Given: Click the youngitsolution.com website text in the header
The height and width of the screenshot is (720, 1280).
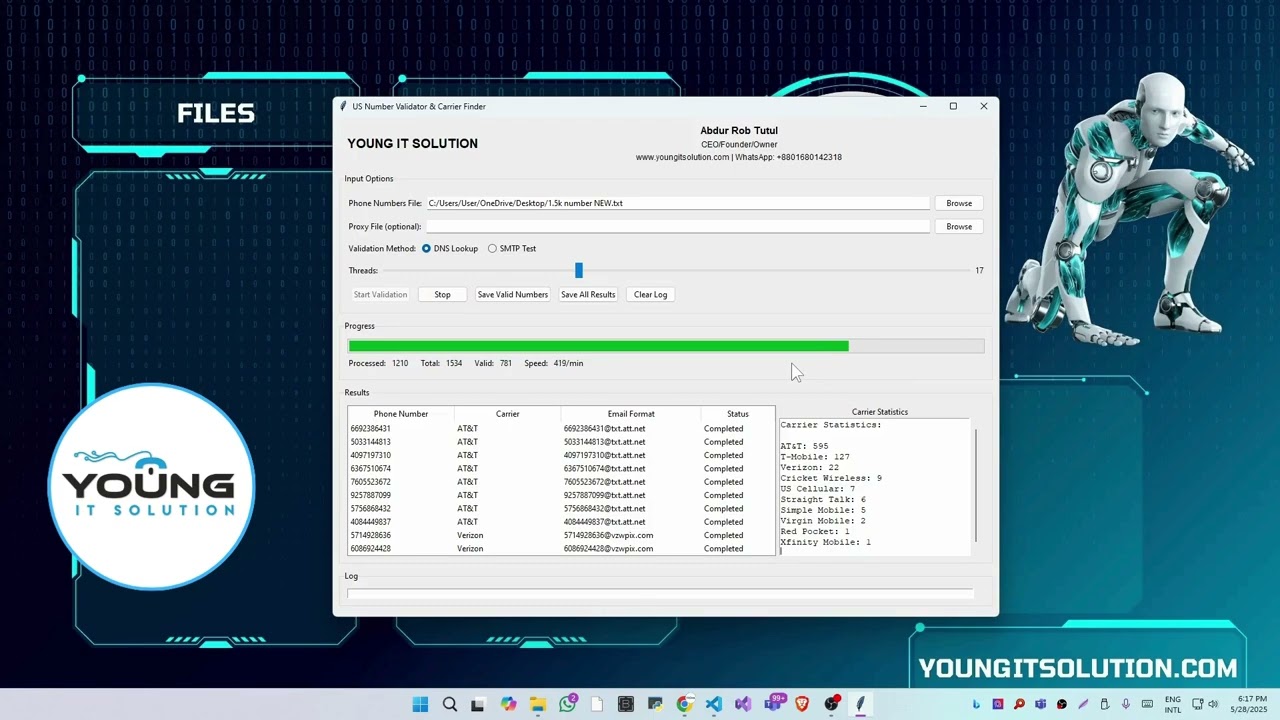Looking at the screenshot, I should click(x=682, y=157).
